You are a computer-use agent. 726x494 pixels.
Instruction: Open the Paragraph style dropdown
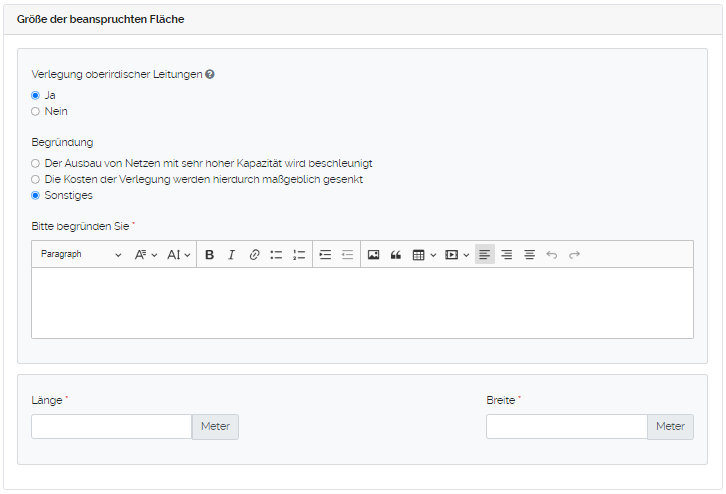pos(80,255)
